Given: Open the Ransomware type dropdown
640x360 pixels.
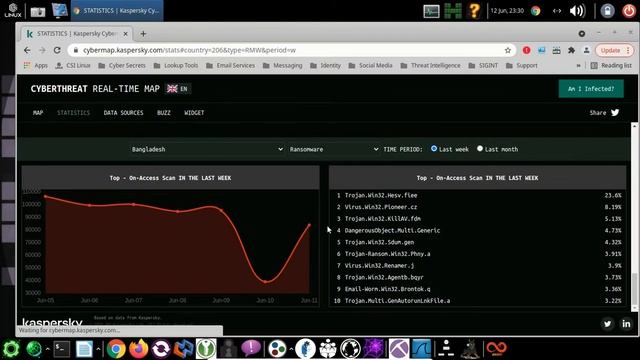Looking at the screenshot, I should point(333,149).
